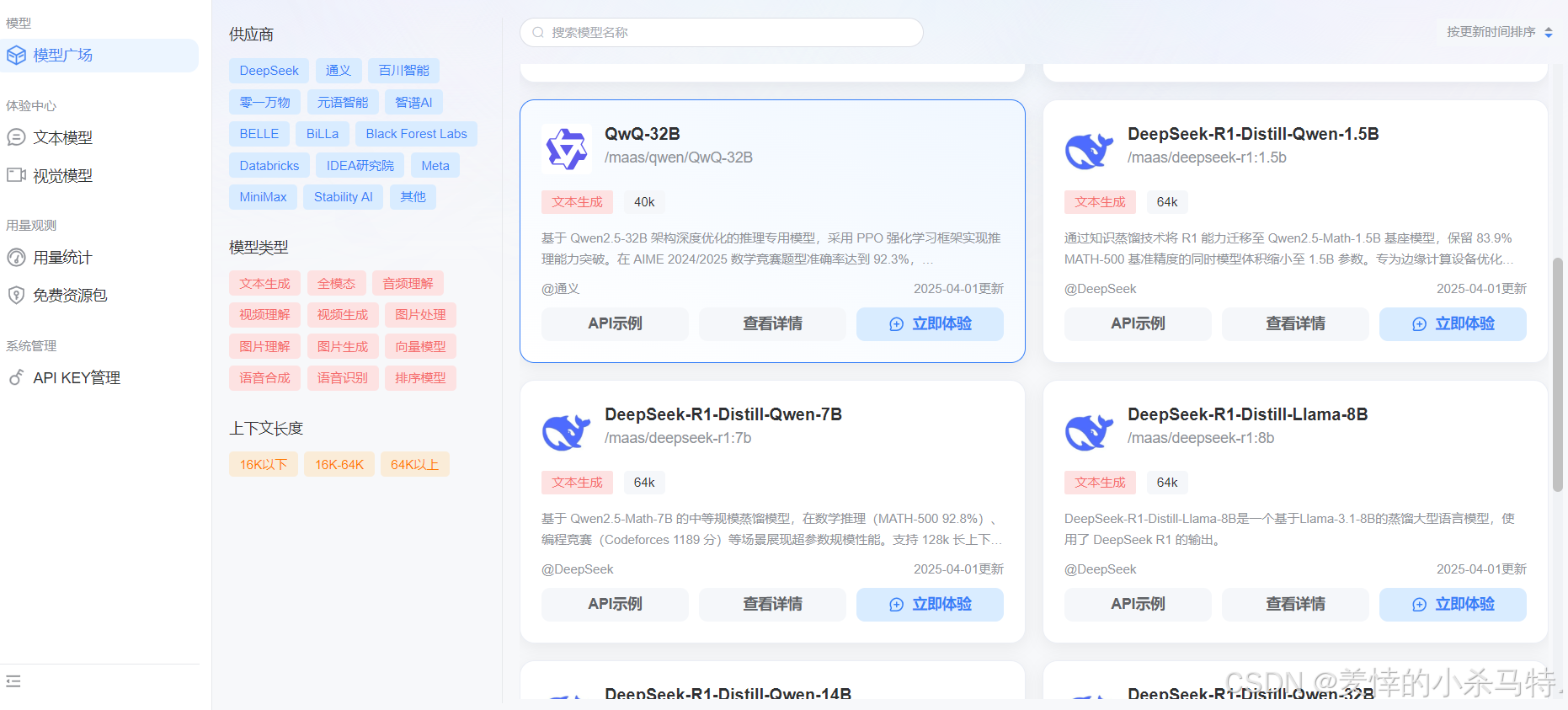Open the 按更新时间排序 sort dropdown
Screen dimensions: 1568x710
click(1499, 32)
